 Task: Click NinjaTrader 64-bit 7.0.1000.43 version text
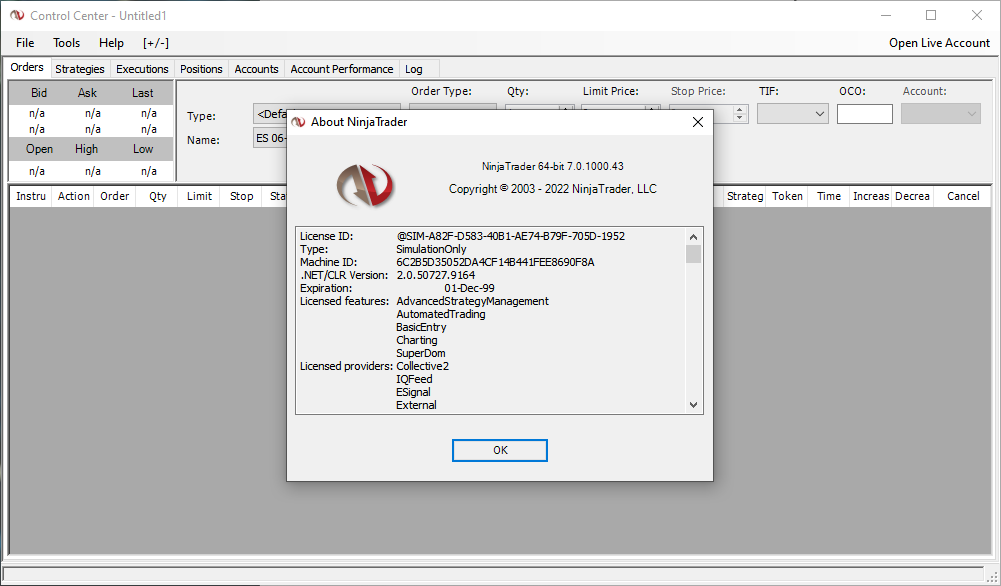point(553,166)
